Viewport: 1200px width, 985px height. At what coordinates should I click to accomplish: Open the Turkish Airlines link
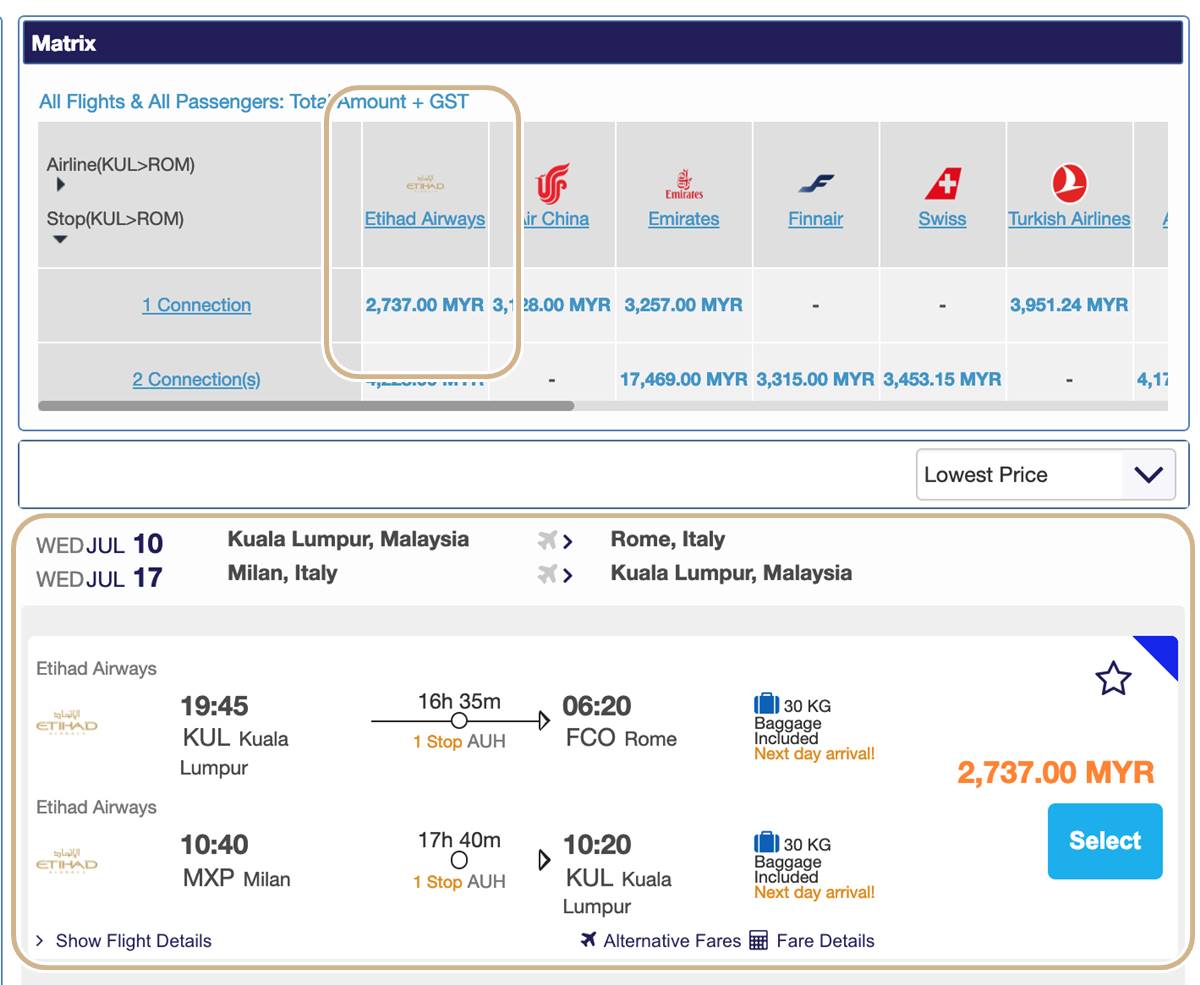[x=1069, y=218]
